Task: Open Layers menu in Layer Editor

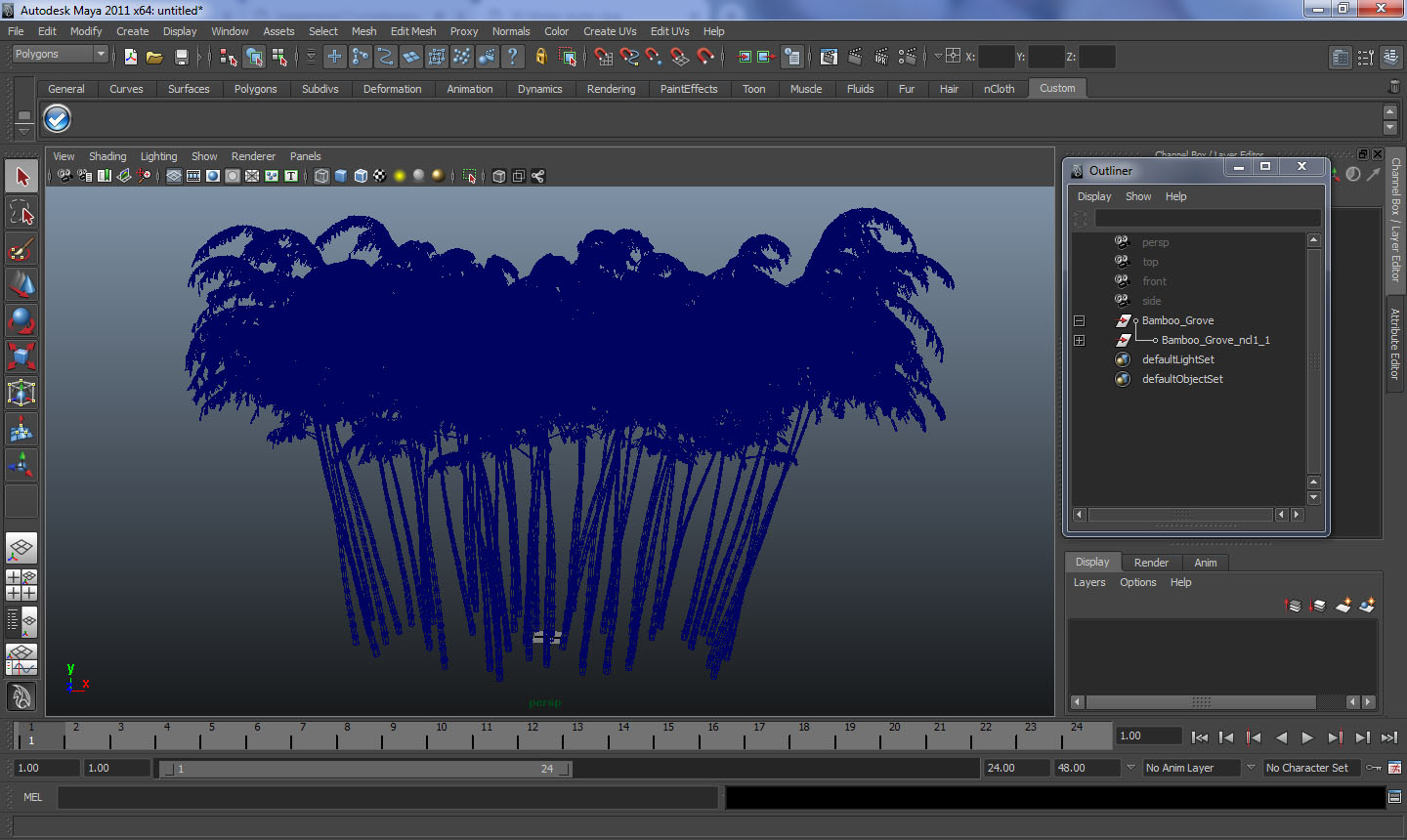Action: click(1089, 582)
